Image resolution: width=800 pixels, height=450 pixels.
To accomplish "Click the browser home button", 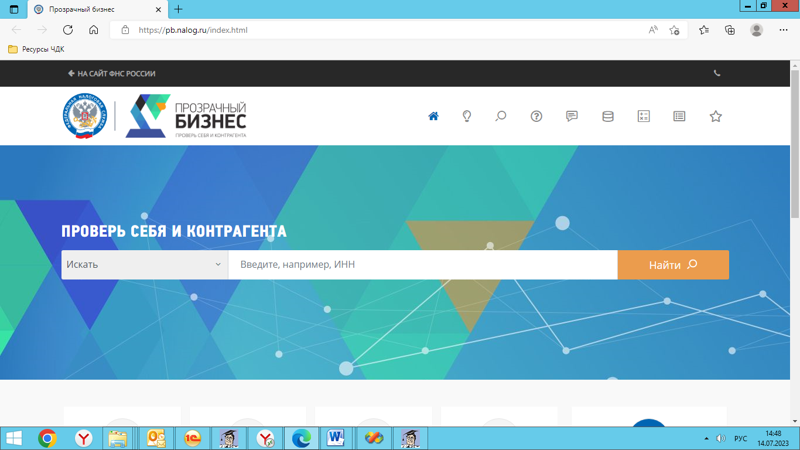I will (93, 30).
